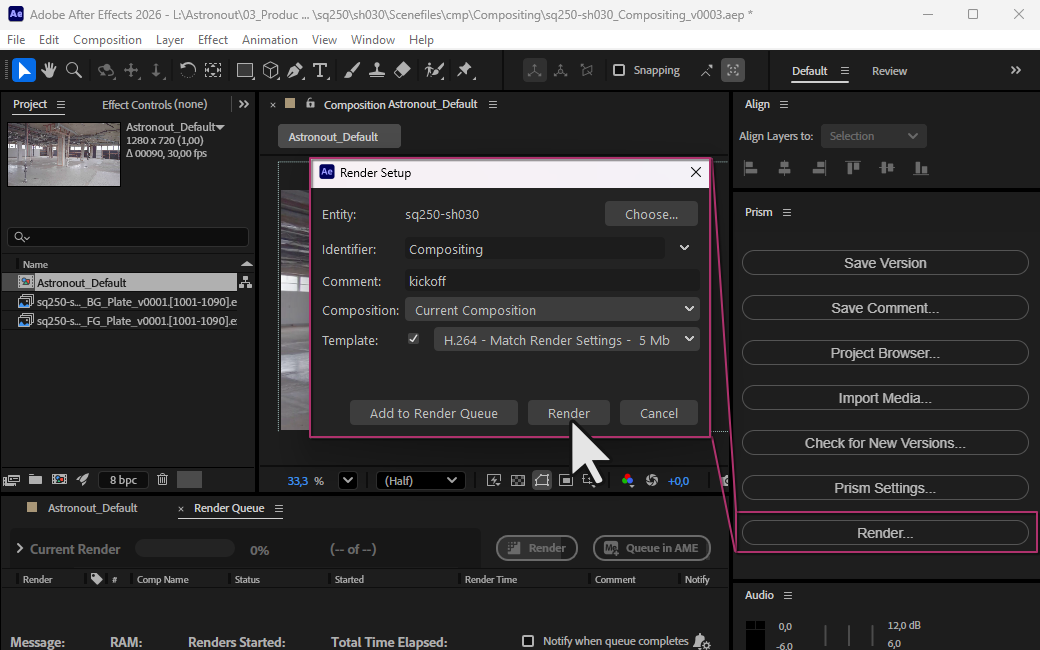Switch to the Review workspace tab
Image resolution: width=1040 pixels, height=650 pixels.
(x=889, y=71)
